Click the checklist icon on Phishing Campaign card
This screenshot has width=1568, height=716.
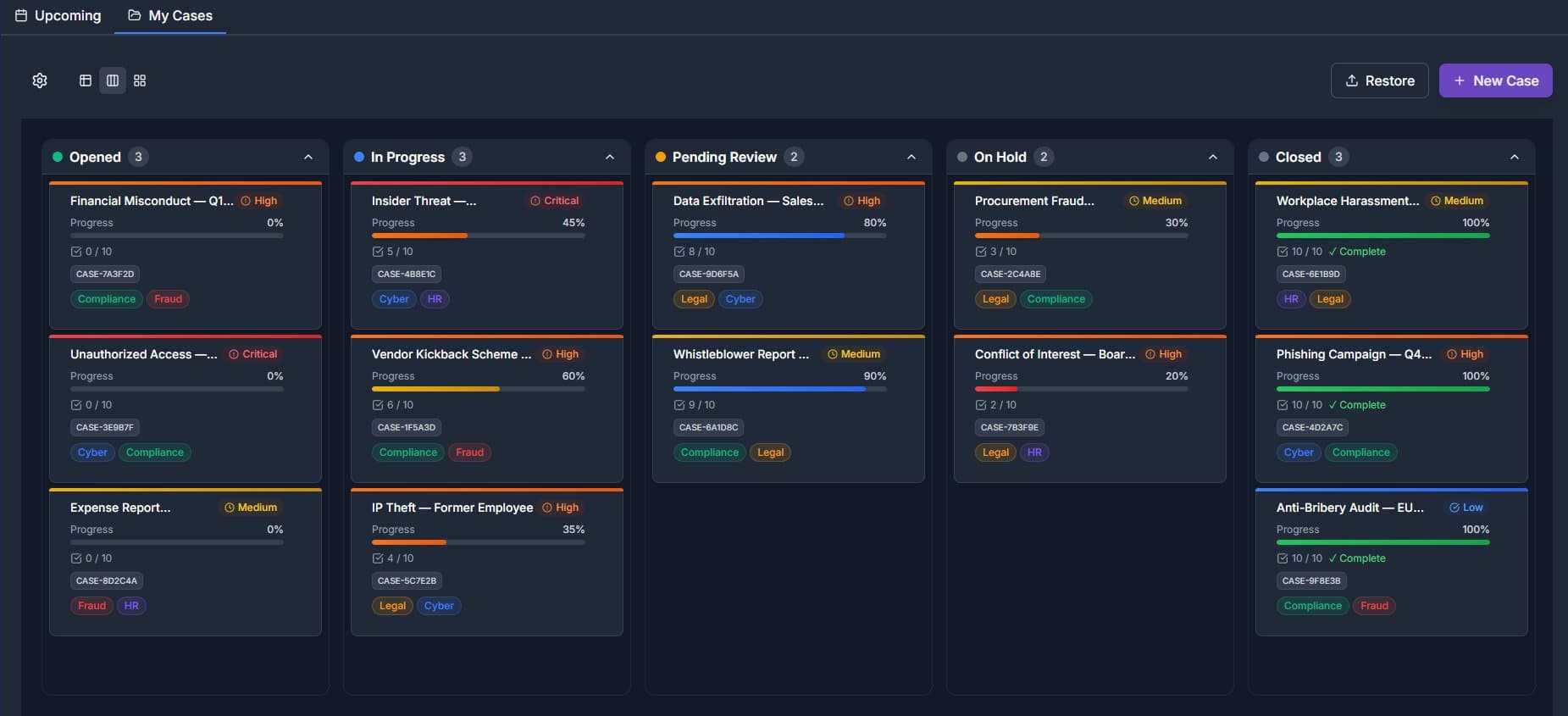[x=1283, y=405]
